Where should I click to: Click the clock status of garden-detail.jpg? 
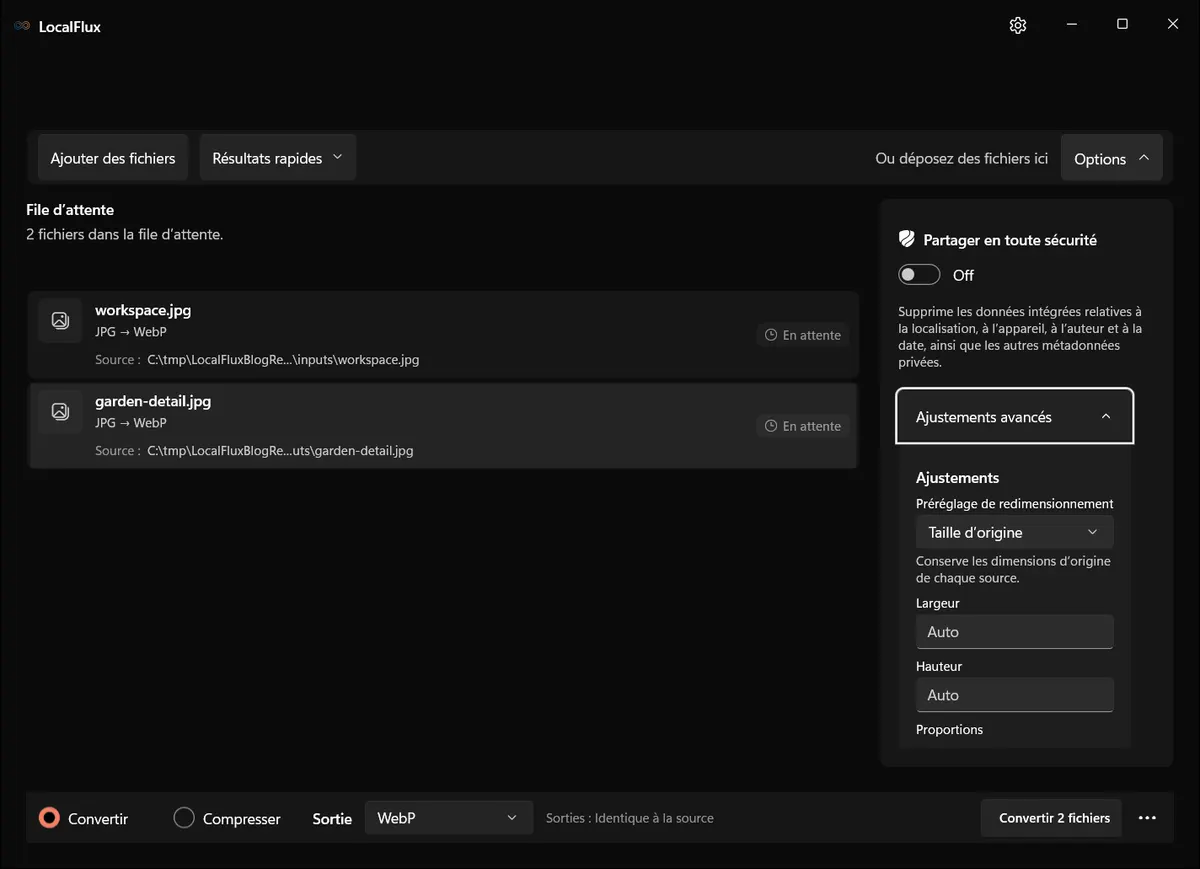pos(803,426)
